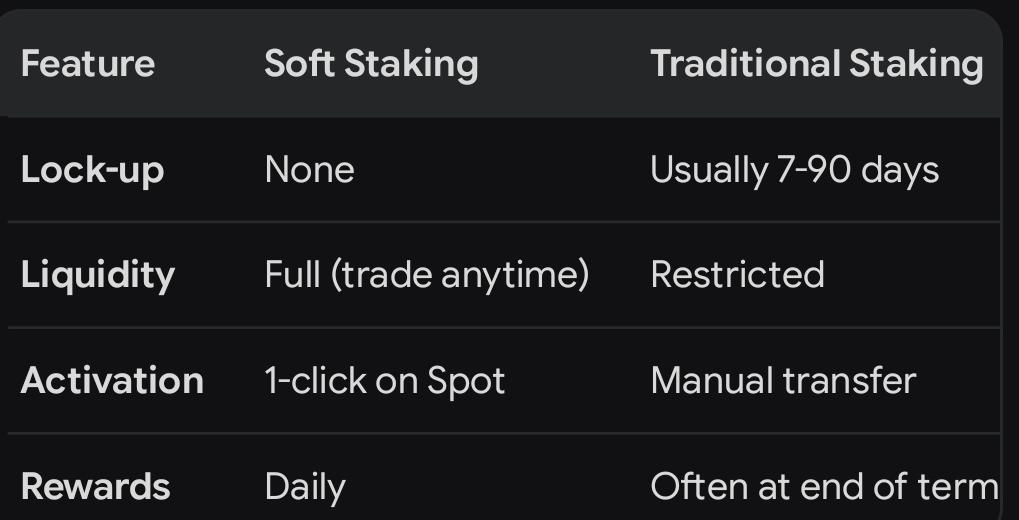Click the Feature column header
Image resolution: width=1019 pixels, height=520 pixels.
click(x=88, y=64)
